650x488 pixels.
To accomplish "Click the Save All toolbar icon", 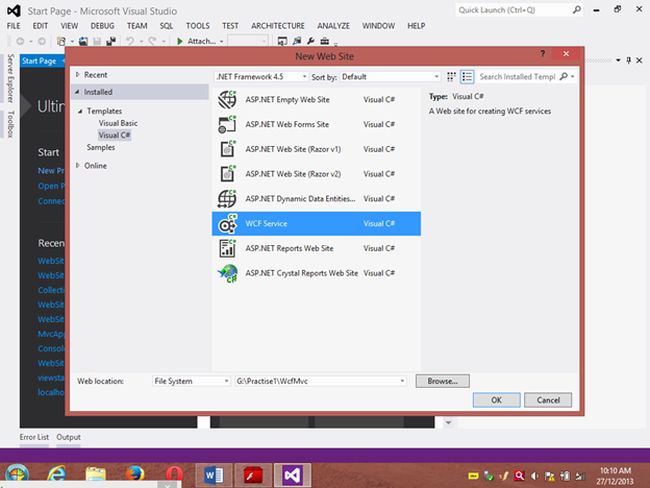I will (x=111, y=41).
